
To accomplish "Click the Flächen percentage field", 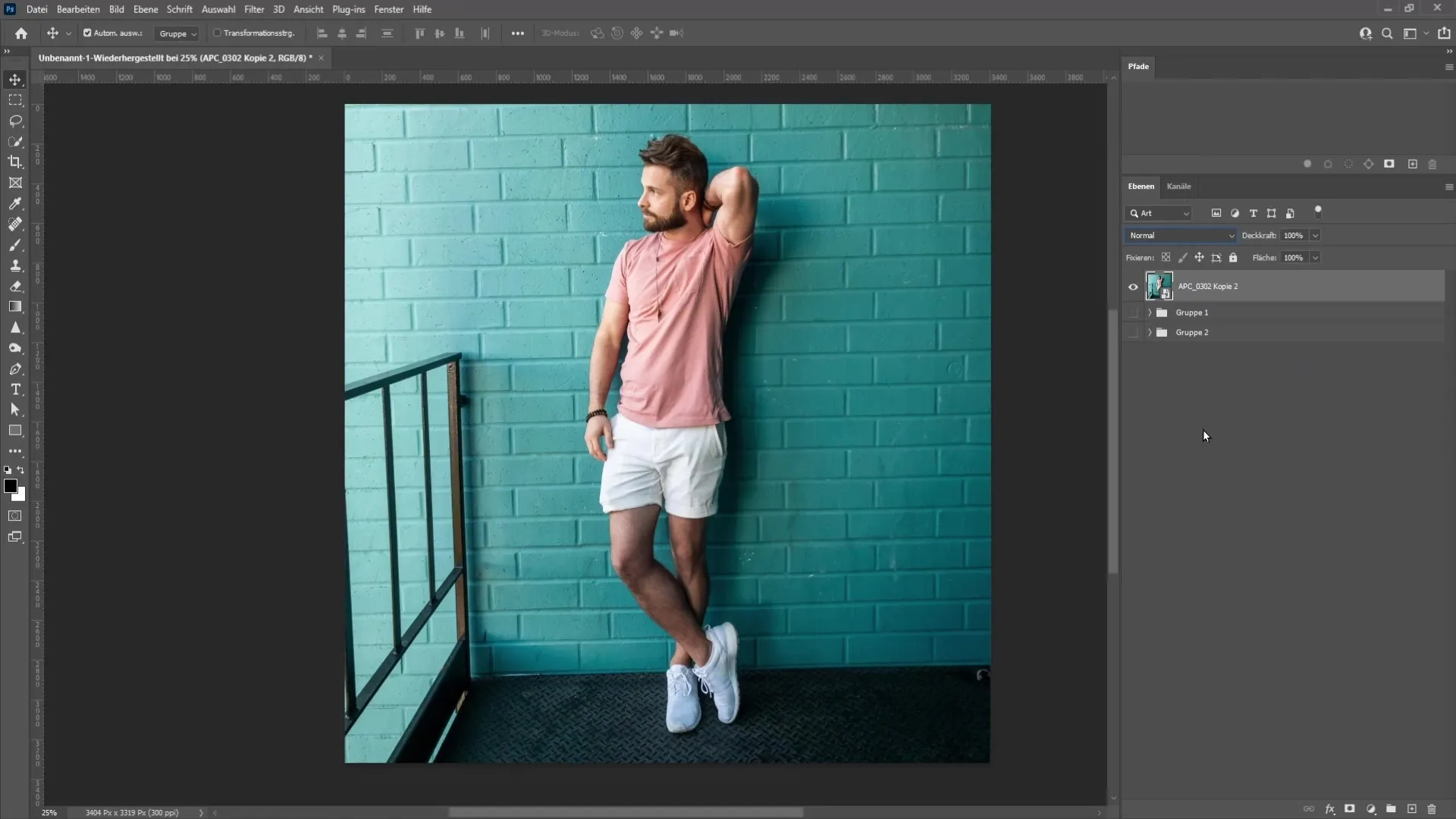I will pyautogui.click(x=1294, y=257).
